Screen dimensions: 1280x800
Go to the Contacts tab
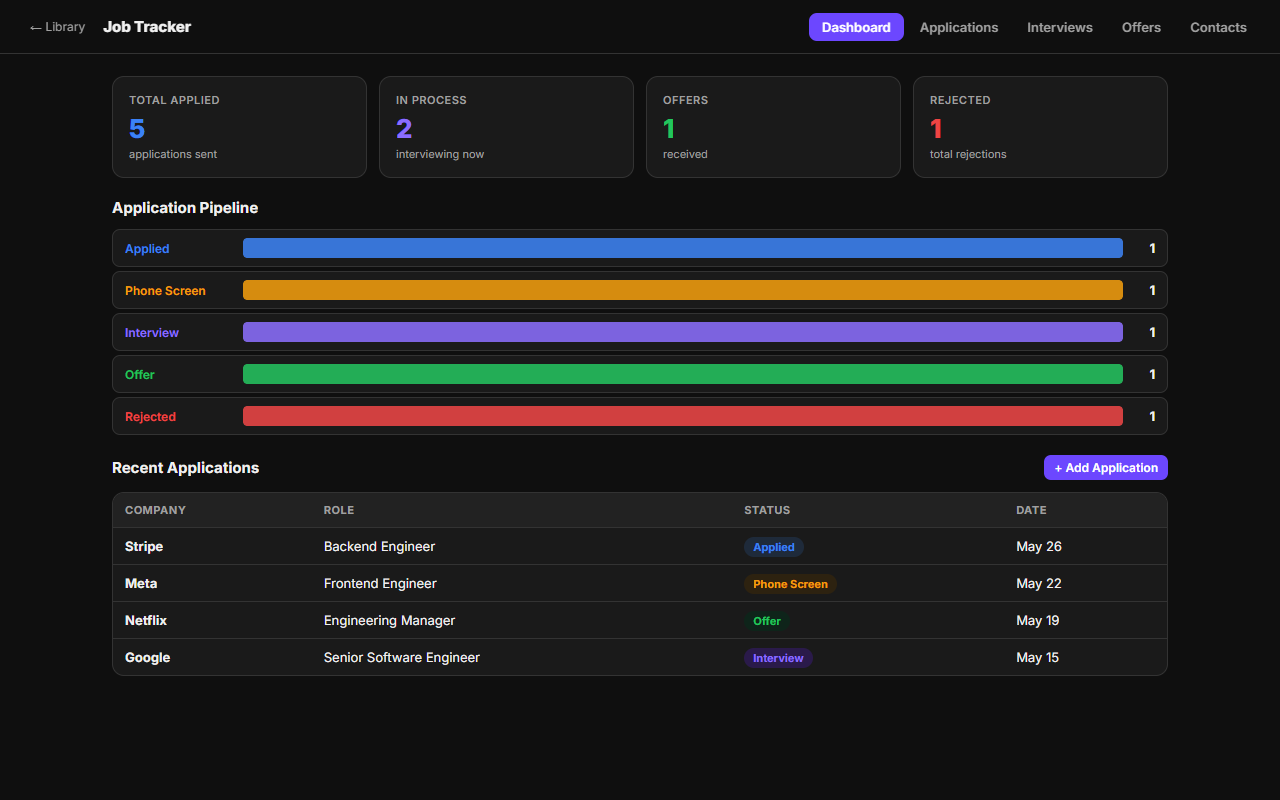(1218, 27)
